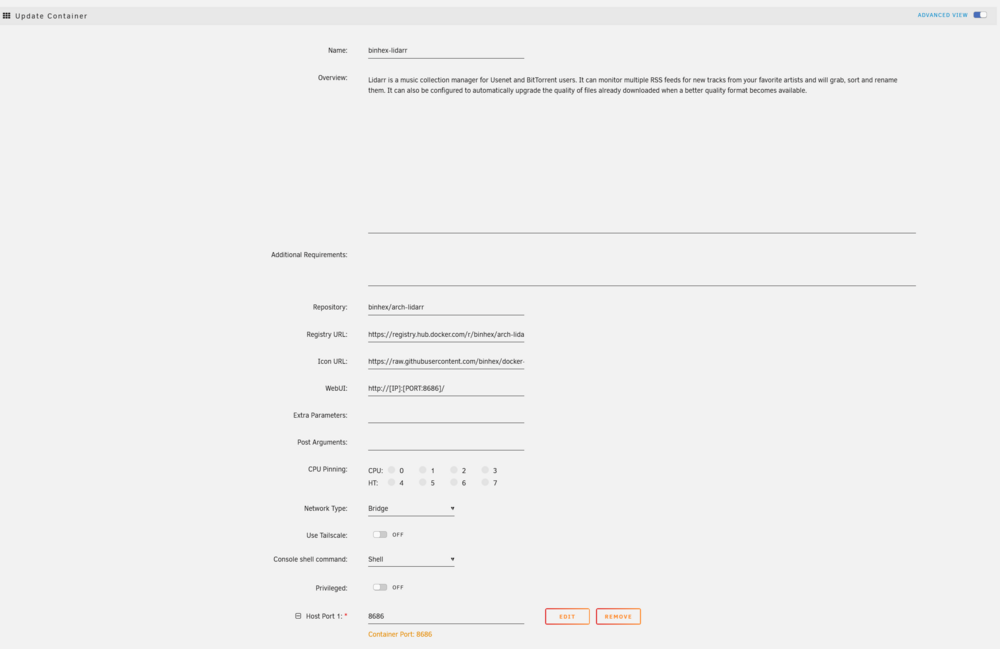
Task: Check CPU 1 pinning box
Action: [423, 470]
